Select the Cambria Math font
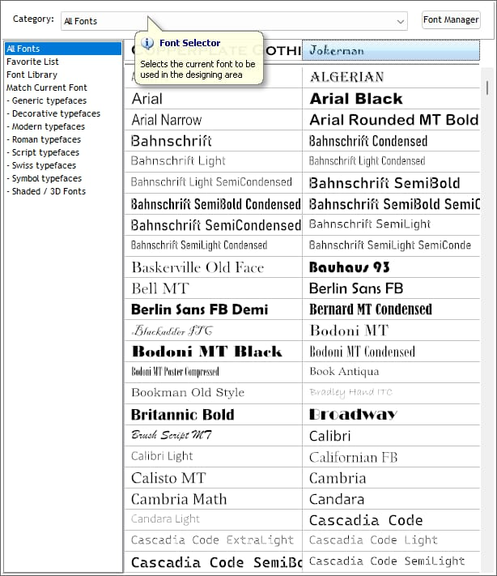 point(213,499)
